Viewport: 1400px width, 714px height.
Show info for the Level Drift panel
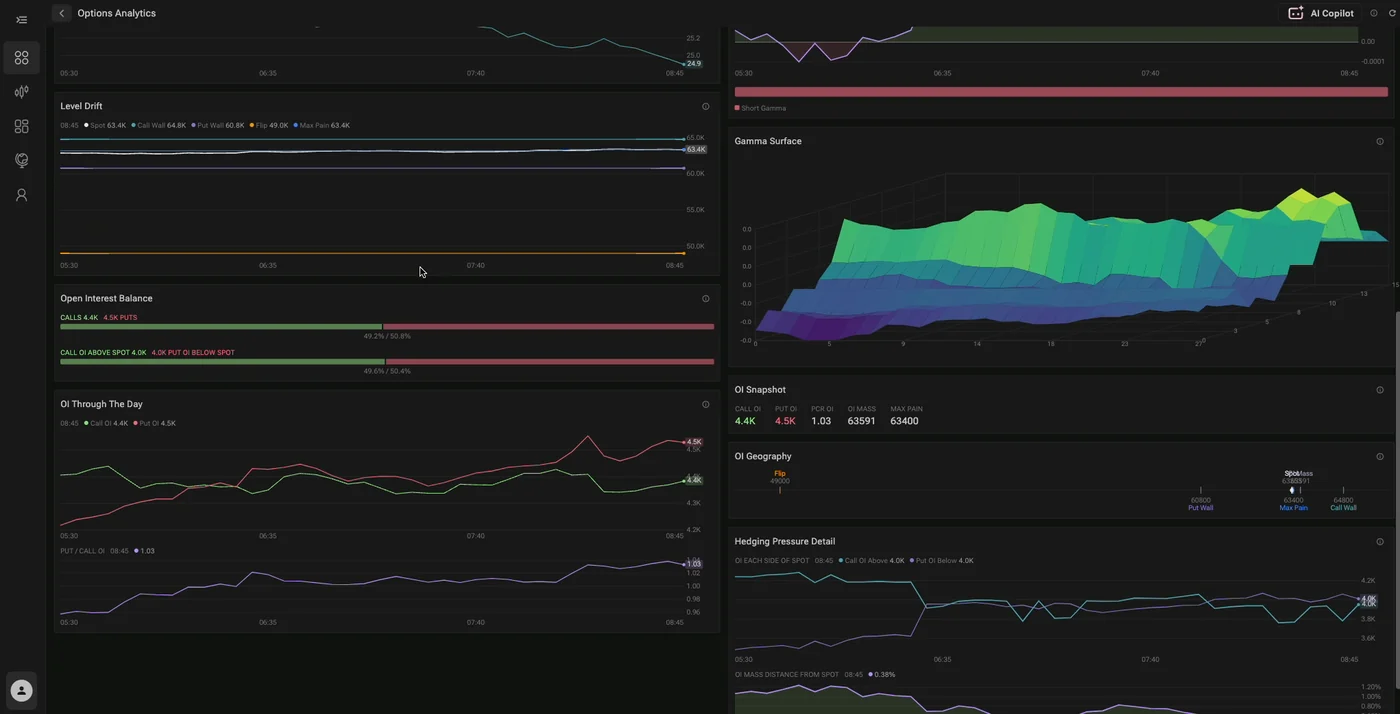point(705,106)
